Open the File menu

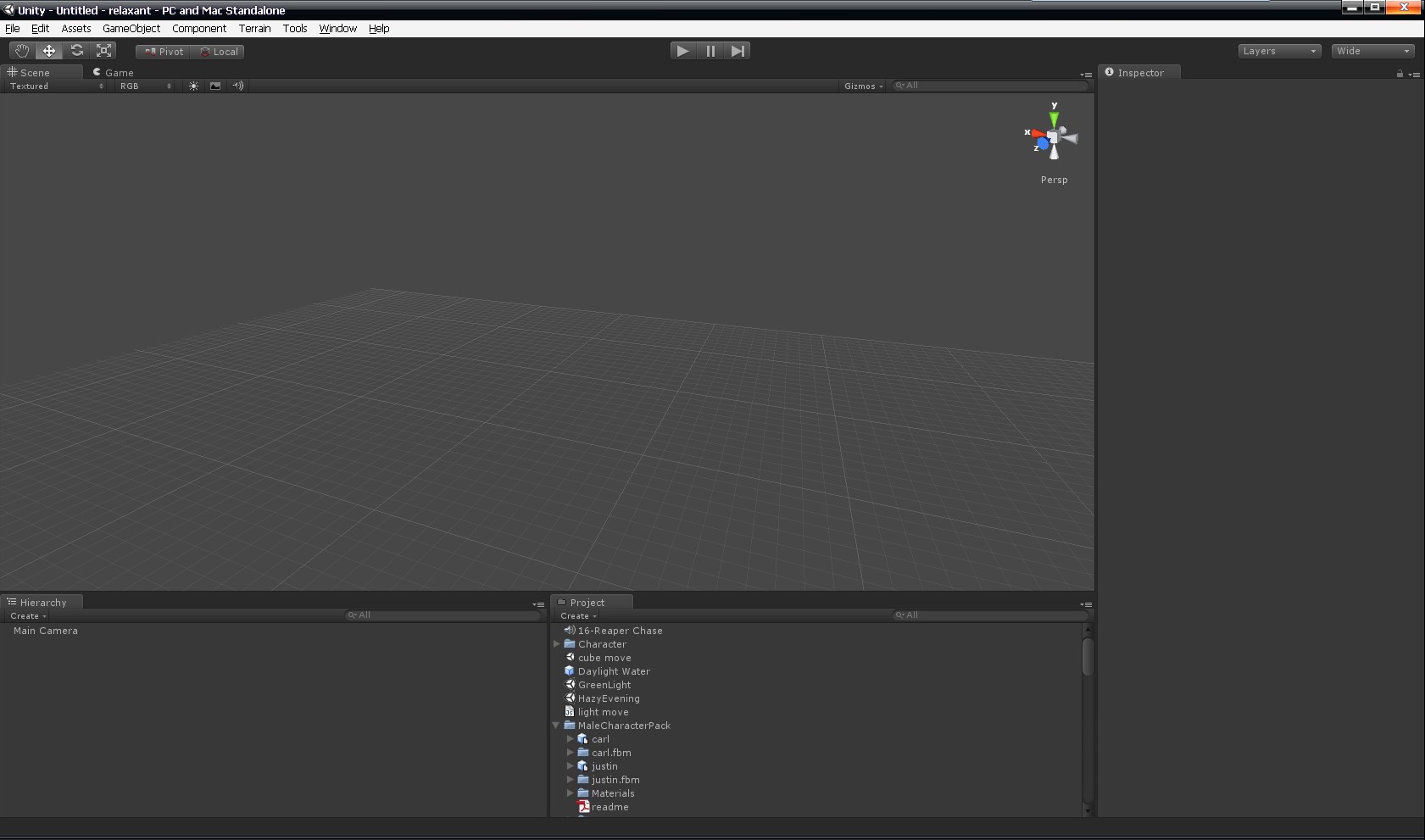point(12,28)
